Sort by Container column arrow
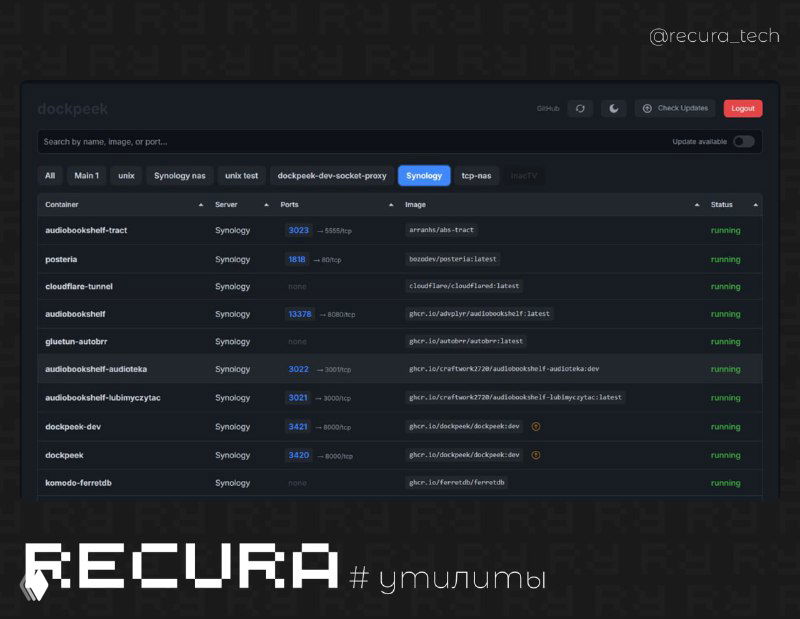 (x=201, y=205)
